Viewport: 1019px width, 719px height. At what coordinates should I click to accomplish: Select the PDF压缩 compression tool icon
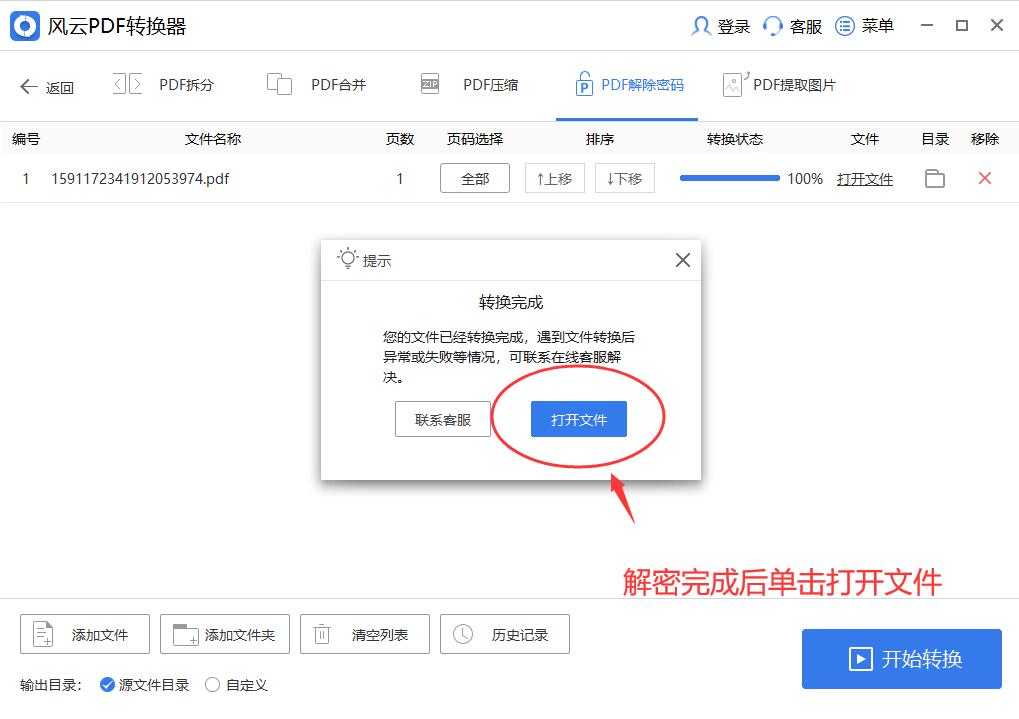point(428,84)
